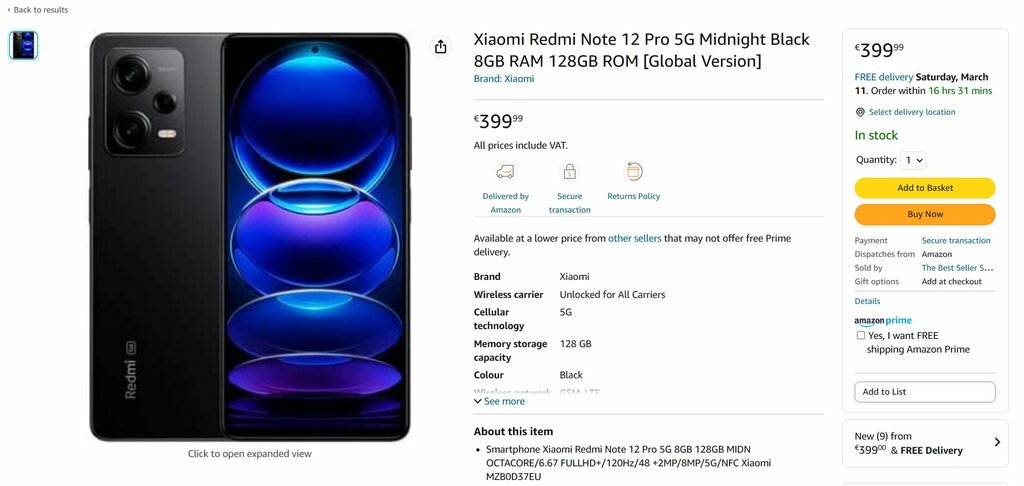1024x486 pixels.
Task: Open the other sellers link
Action: point(635,238)
